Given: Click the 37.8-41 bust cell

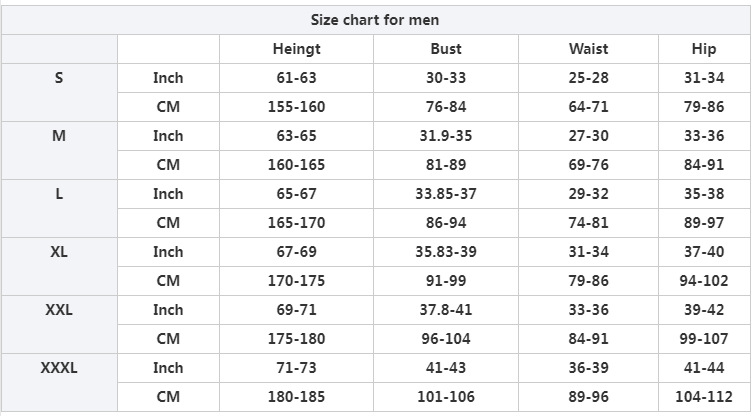Looking at the screenshot, I should pyautogui.click(x=446, y=310).
